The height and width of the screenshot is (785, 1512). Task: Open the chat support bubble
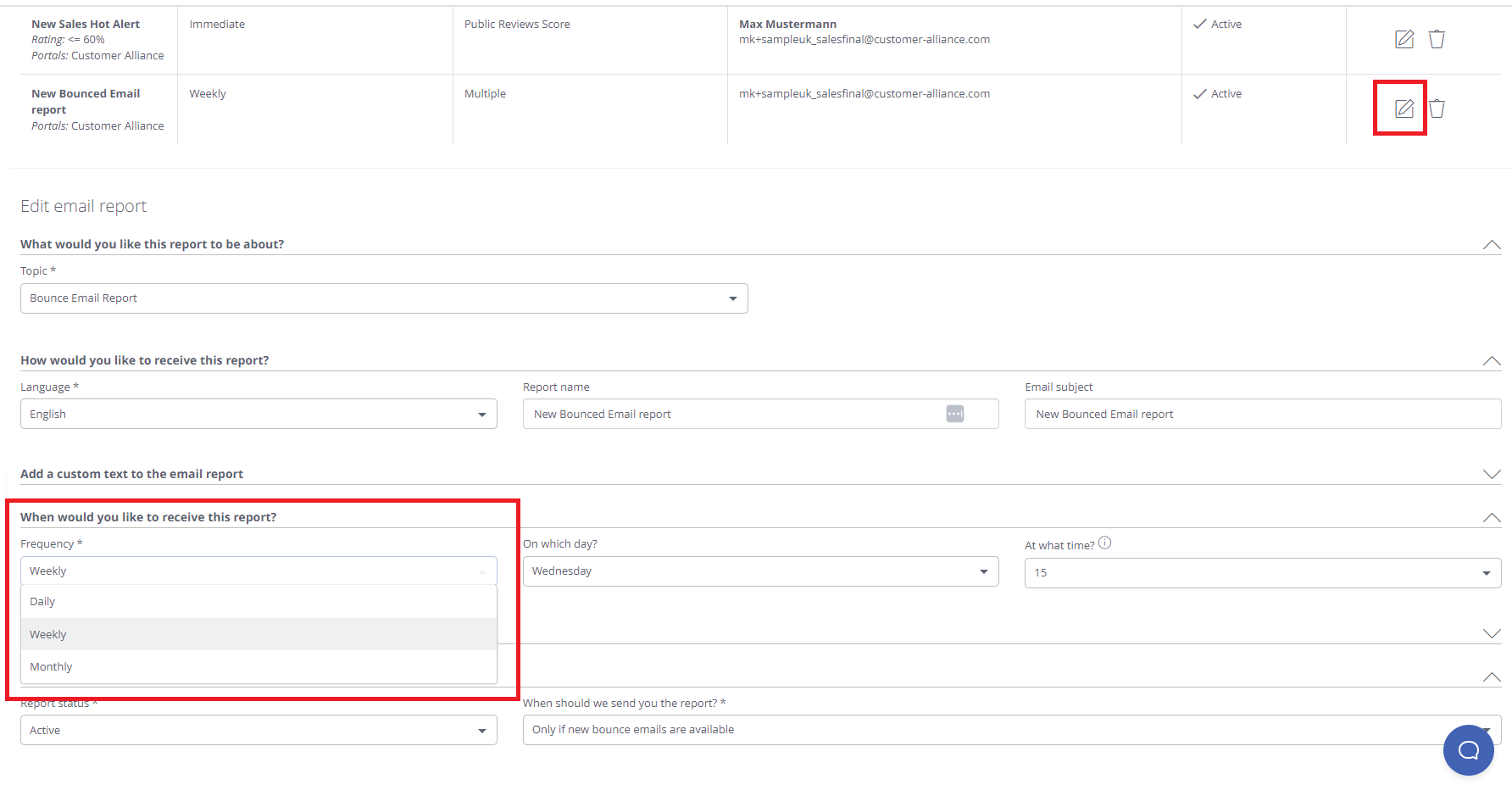click(x=1468, y=749)
